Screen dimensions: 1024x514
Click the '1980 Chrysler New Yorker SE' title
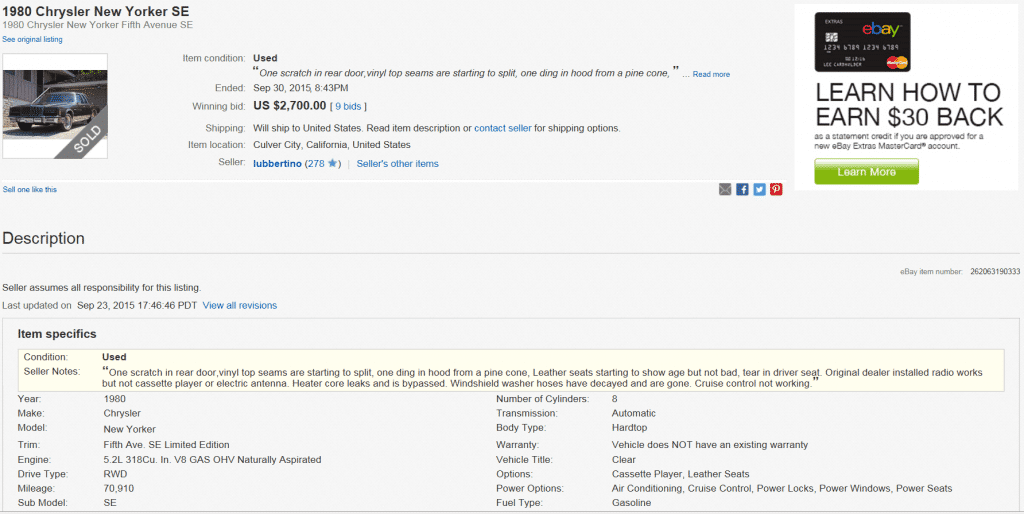click(x=97, y=11)
